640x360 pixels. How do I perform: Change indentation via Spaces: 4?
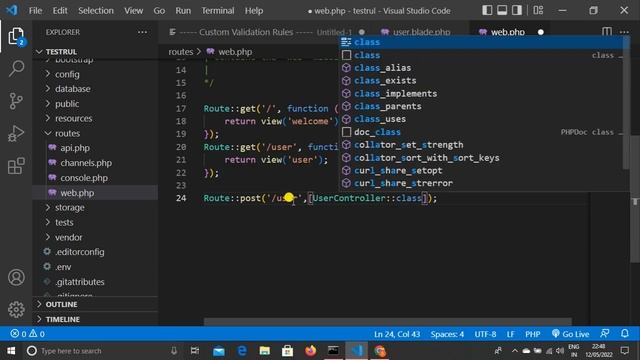pyautogui.click(x=447, y=334)
